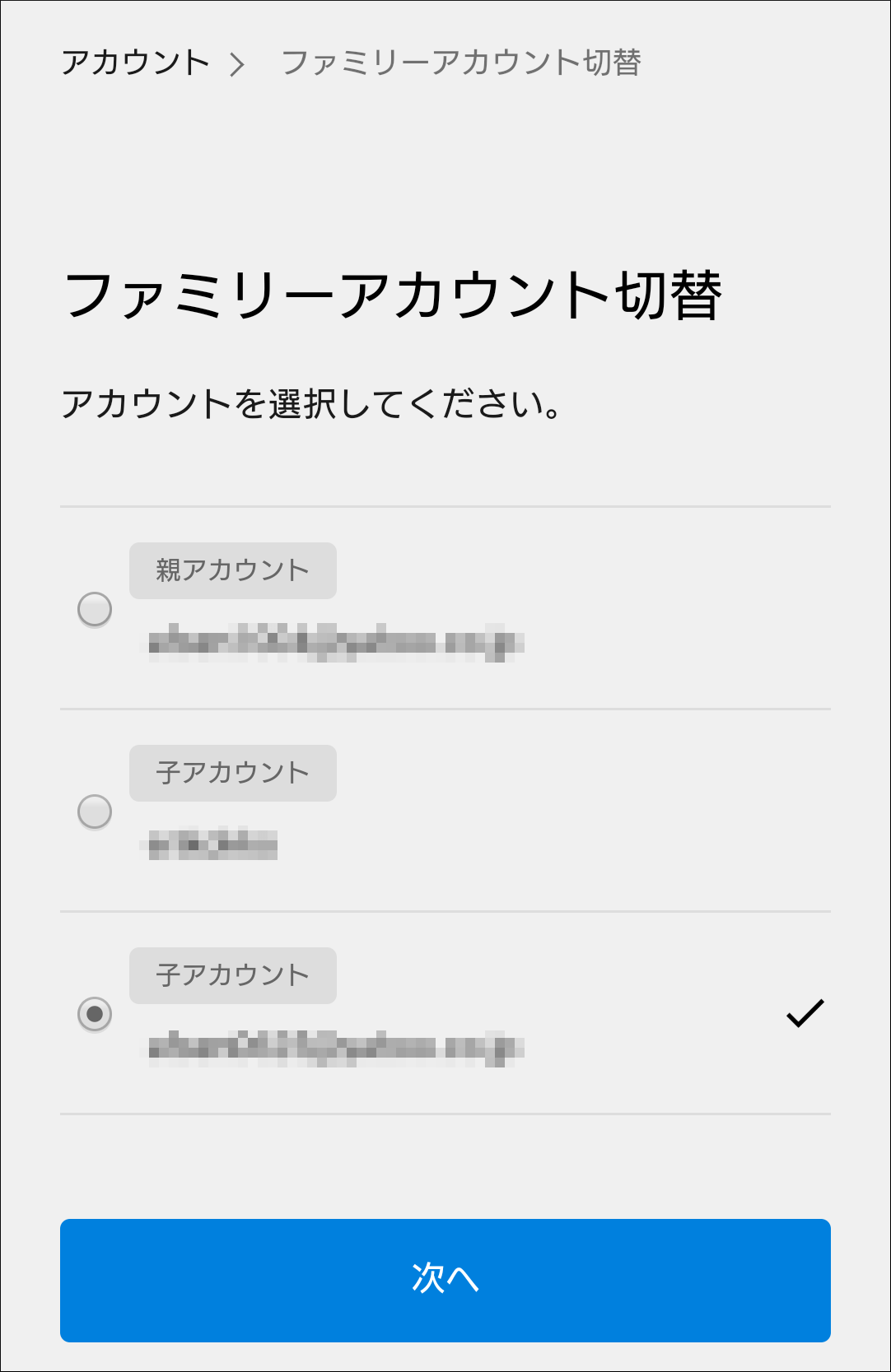Click the bottom 子アカウント label badge

click(232, 975)
